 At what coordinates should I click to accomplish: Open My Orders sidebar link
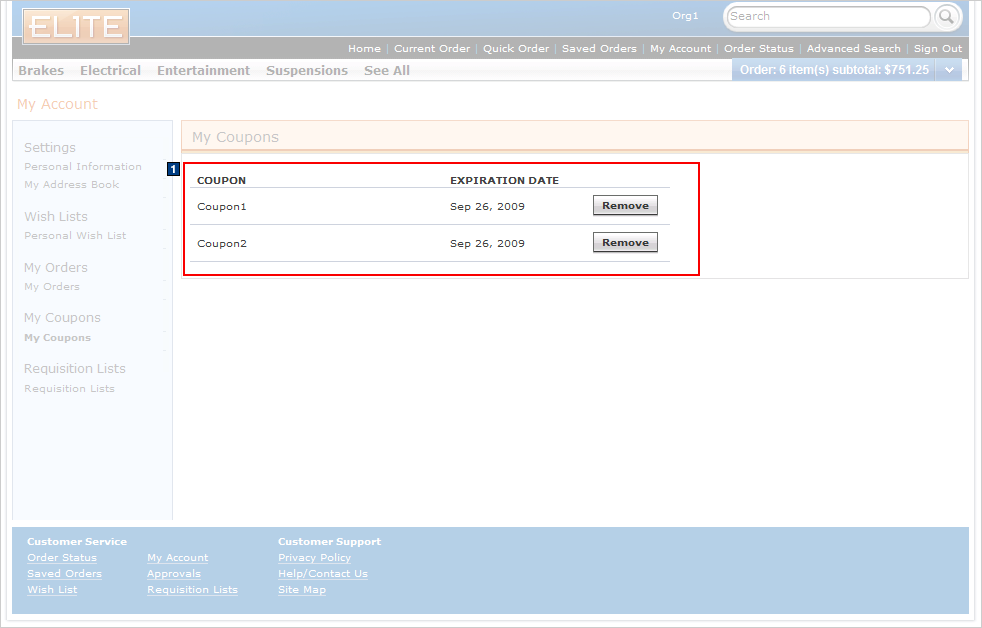tap(52, 286)
